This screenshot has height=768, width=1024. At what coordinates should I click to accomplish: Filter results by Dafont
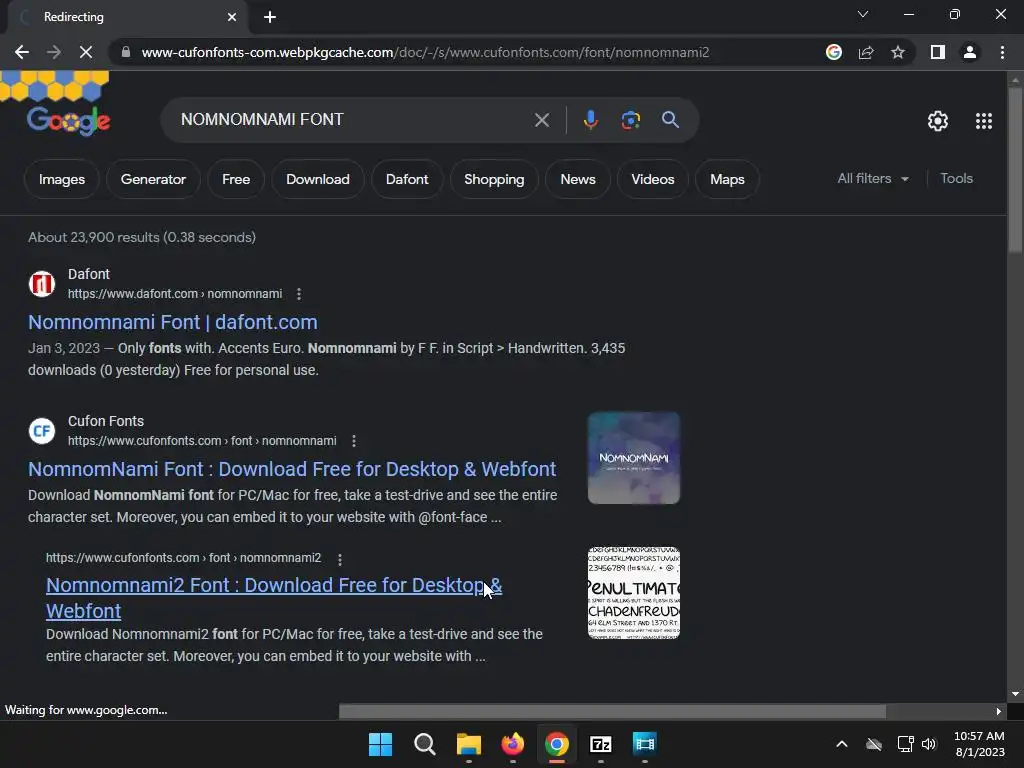tap(407, 179)
